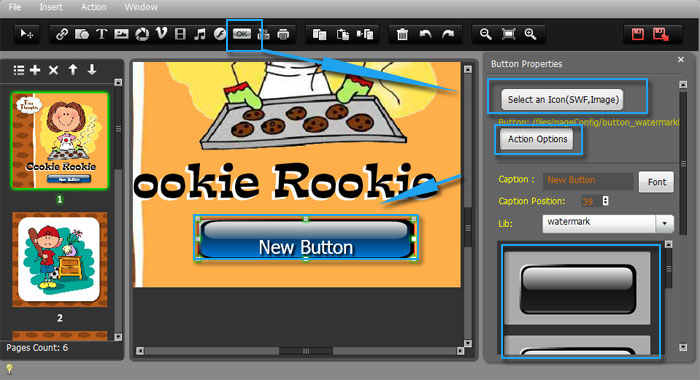
Task: Adjust the Caption Position stepper arrows
Action: pyautogui.click(x=605, y=201)
